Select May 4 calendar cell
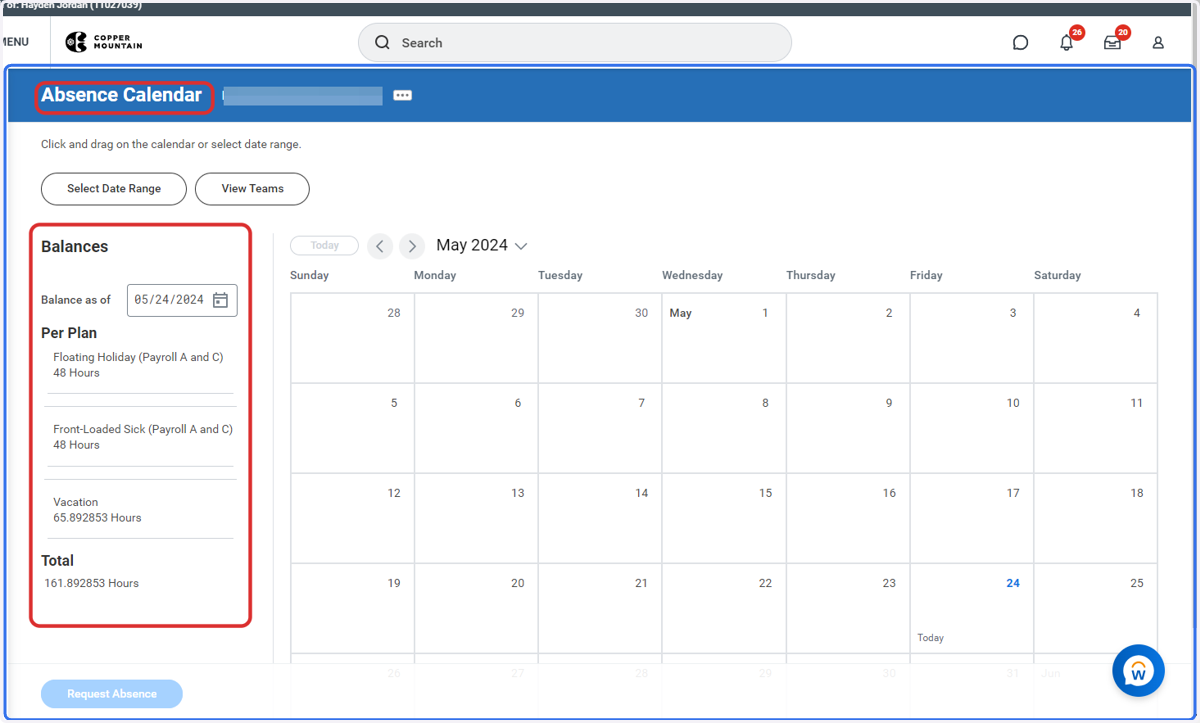The width and height of the screenshot is (1200, 723). (1095, 338)
